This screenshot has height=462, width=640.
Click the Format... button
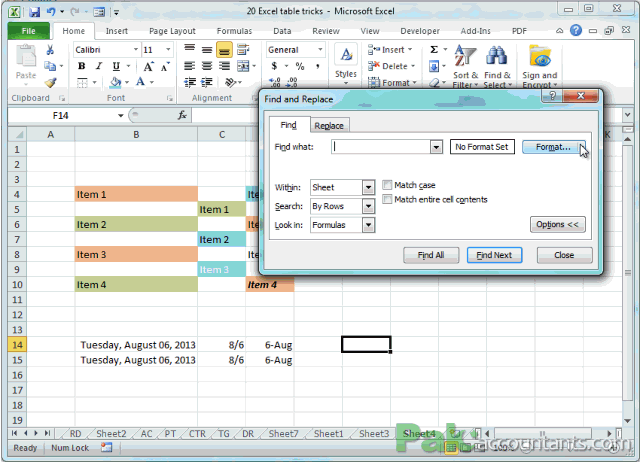(x=553, y=147)
